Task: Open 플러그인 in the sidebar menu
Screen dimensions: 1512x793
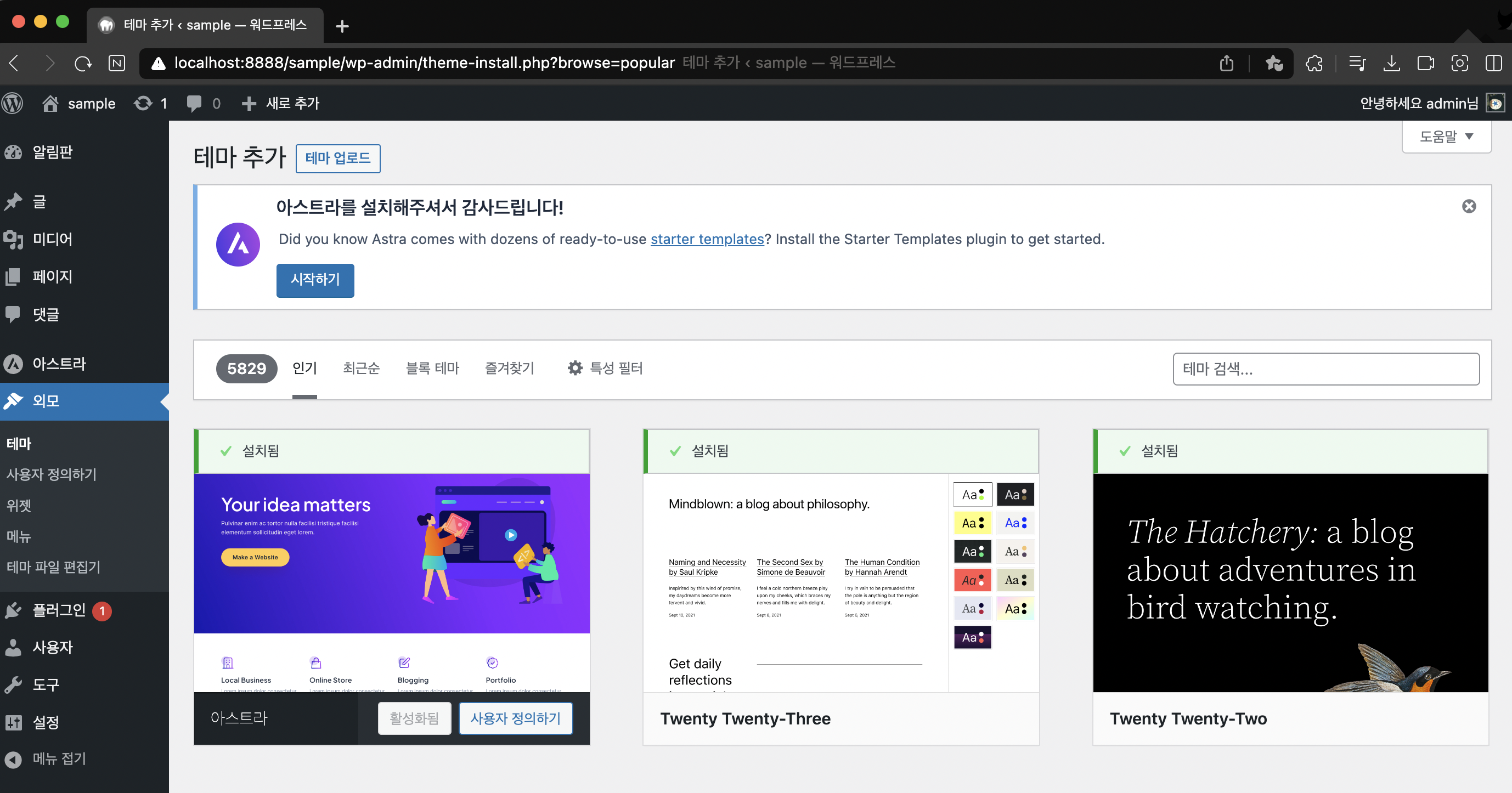Action: [x=59, y=610]
